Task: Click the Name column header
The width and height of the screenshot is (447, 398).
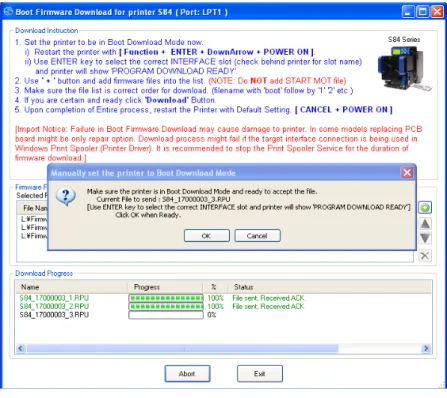Action: click(x=71, y=287)
